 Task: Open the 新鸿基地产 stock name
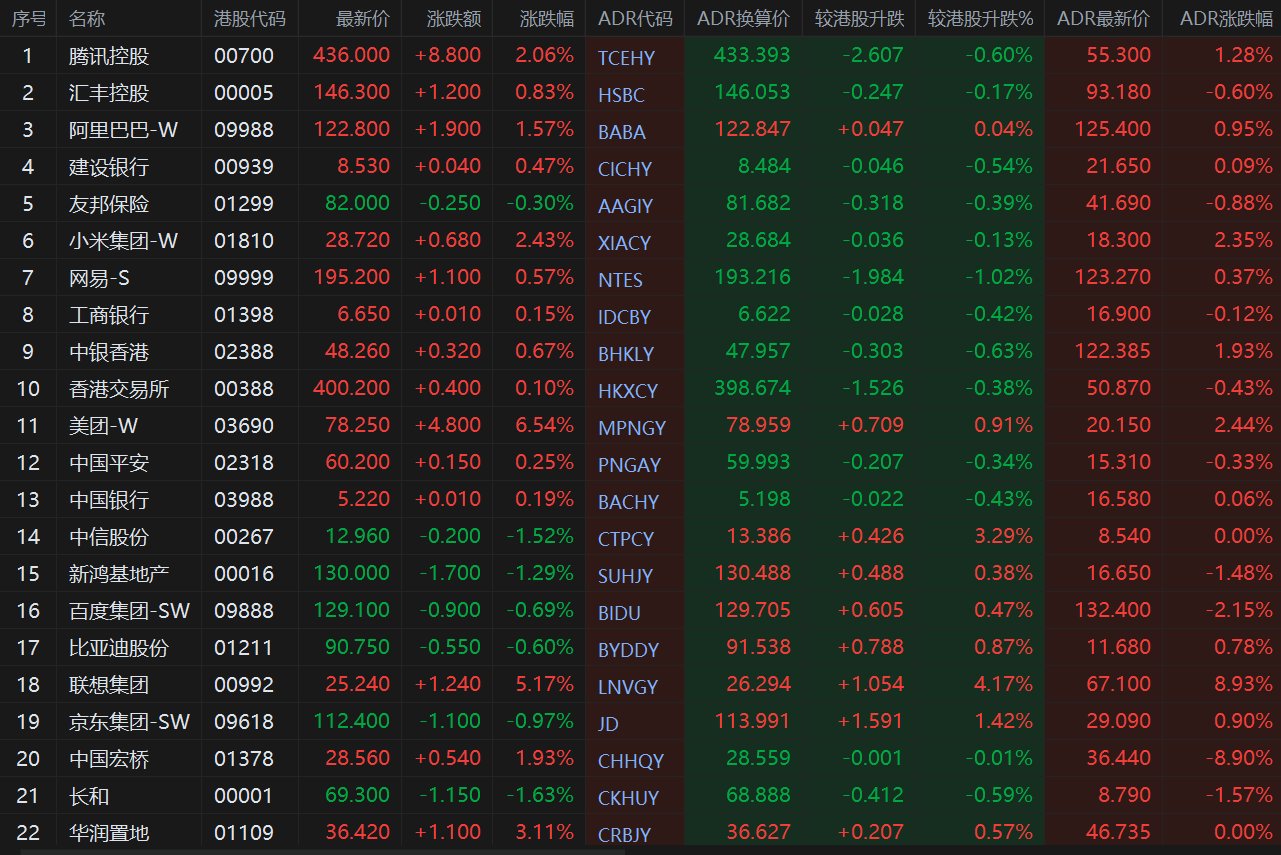[120, 574]
